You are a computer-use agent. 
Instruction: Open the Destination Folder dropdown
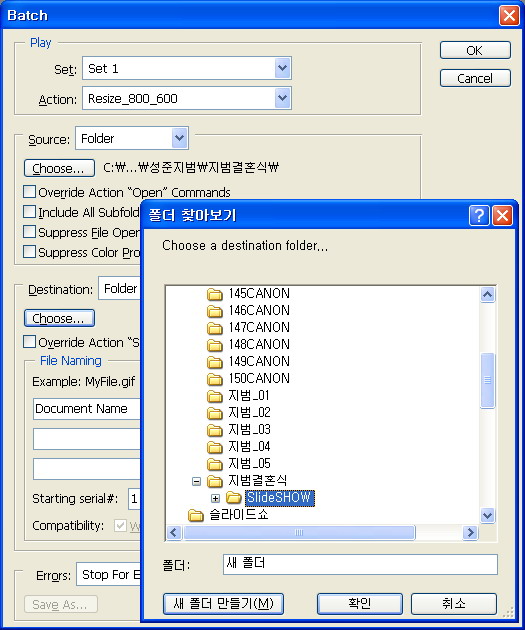pos(120,288)
